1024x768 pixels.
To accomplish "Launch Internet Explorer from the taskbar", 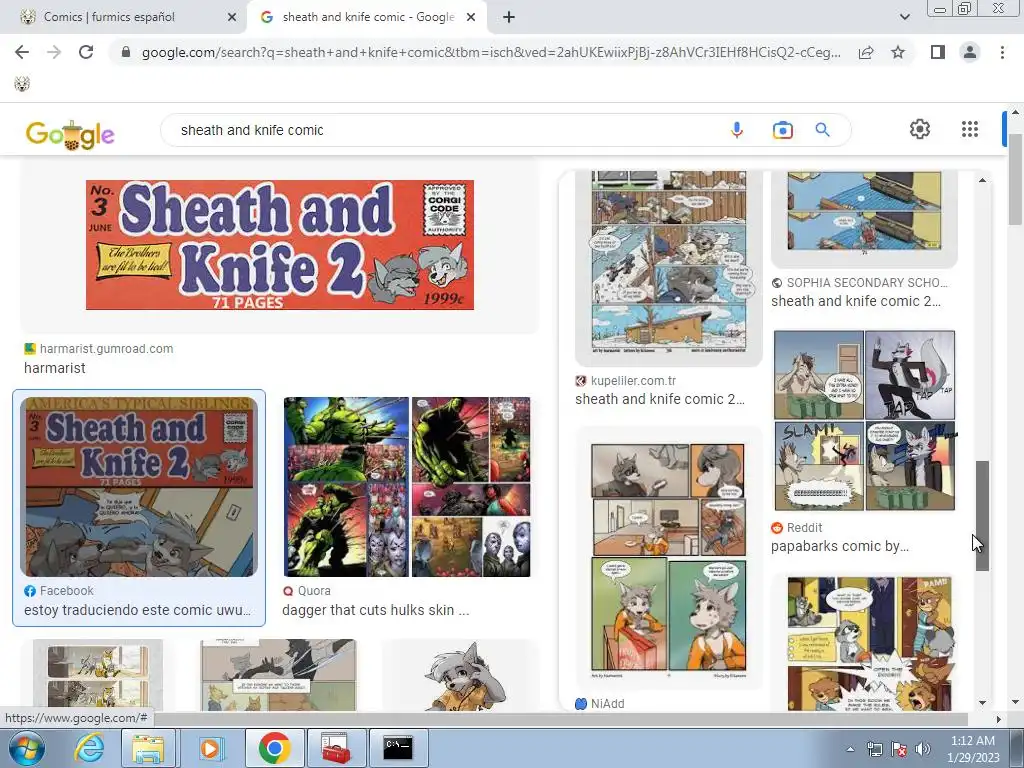I will click(89, 748).
